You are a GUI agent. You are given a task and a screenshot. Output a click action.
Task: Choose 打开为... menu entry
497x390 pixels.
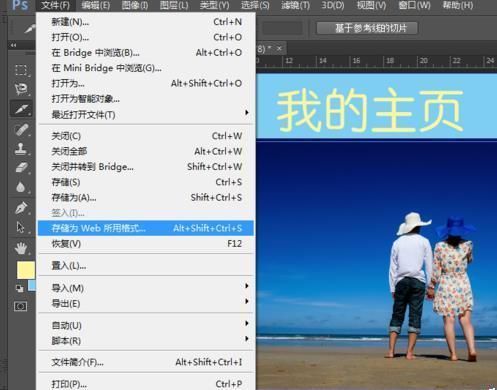point(146,83)
